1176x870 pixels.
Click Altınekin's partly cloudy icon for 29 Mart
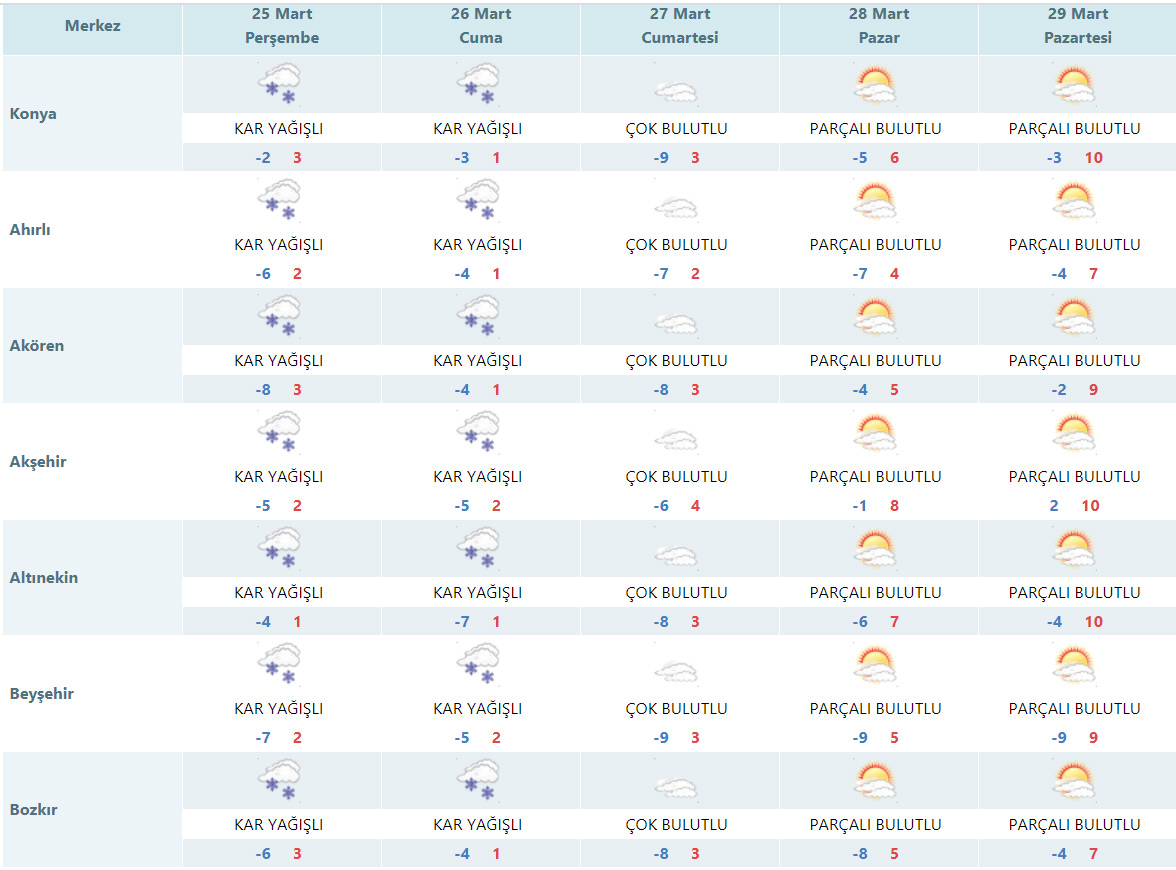tap(1074, 549)
